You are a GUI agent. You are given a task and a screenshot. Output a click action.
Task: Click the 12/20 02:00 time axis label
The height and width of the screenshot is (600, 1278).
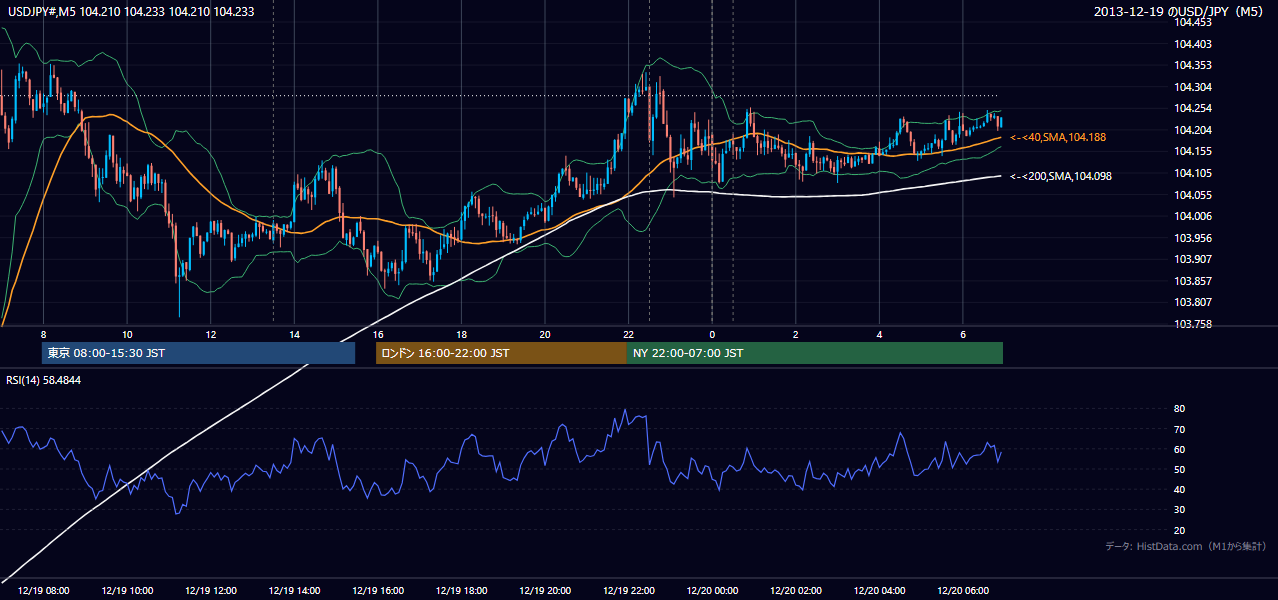pos(796,591)
